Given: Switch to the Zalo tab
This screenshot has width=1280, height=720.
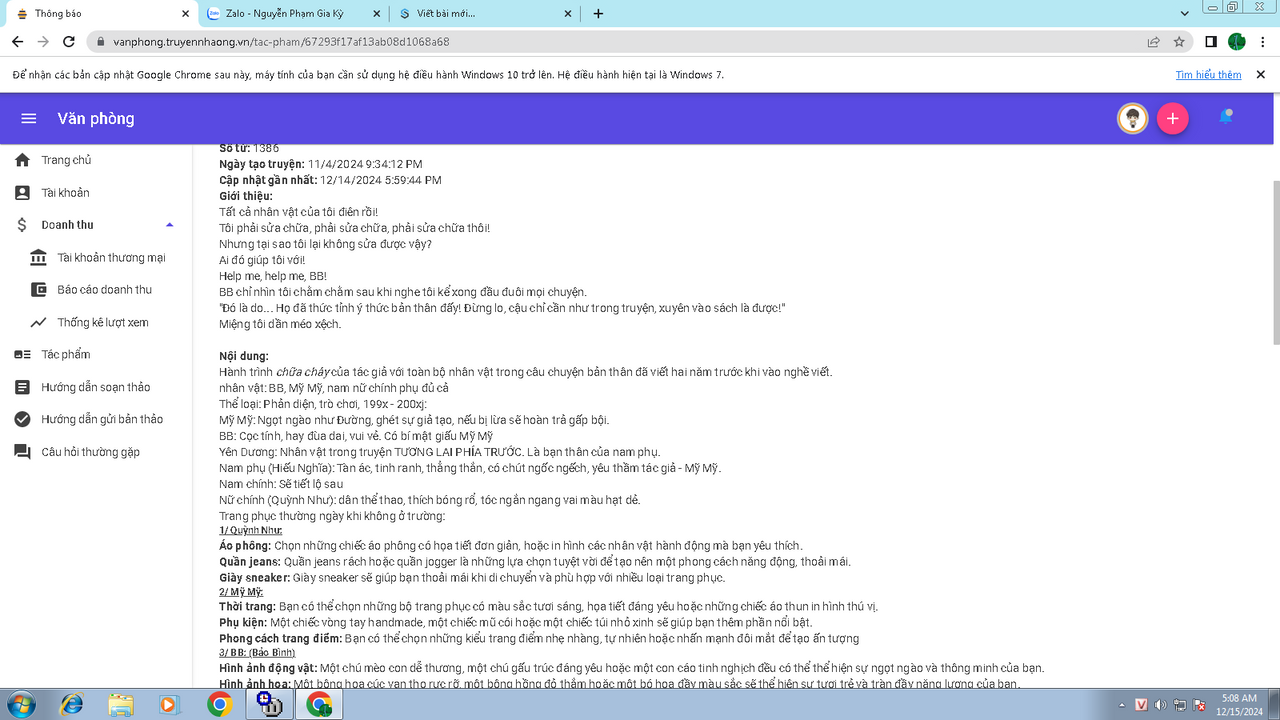Looking at the screenshot, I should 290,14.
